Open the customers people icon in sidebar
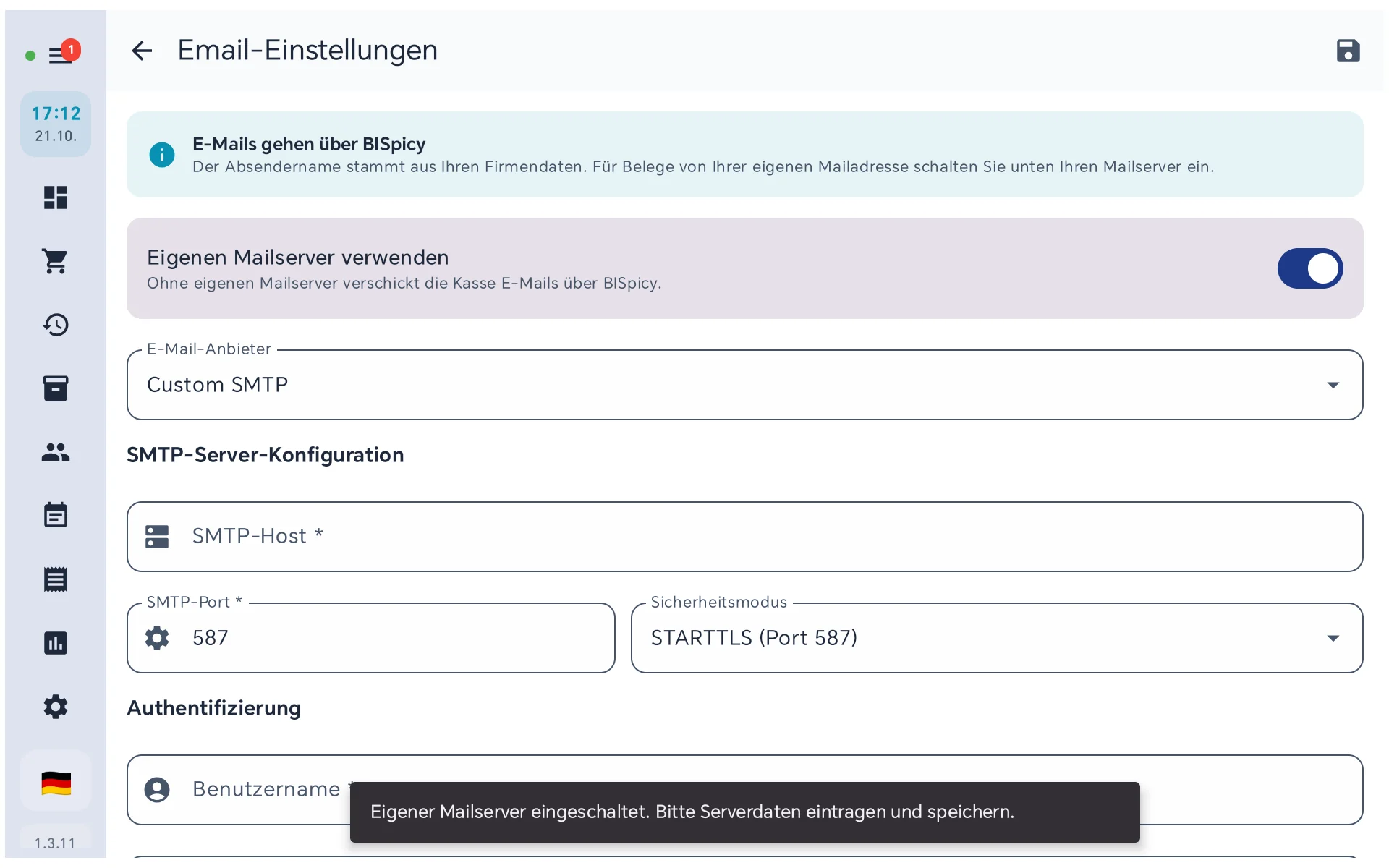1389x868 pixels. pyautogui.click(x=56, y=452)
